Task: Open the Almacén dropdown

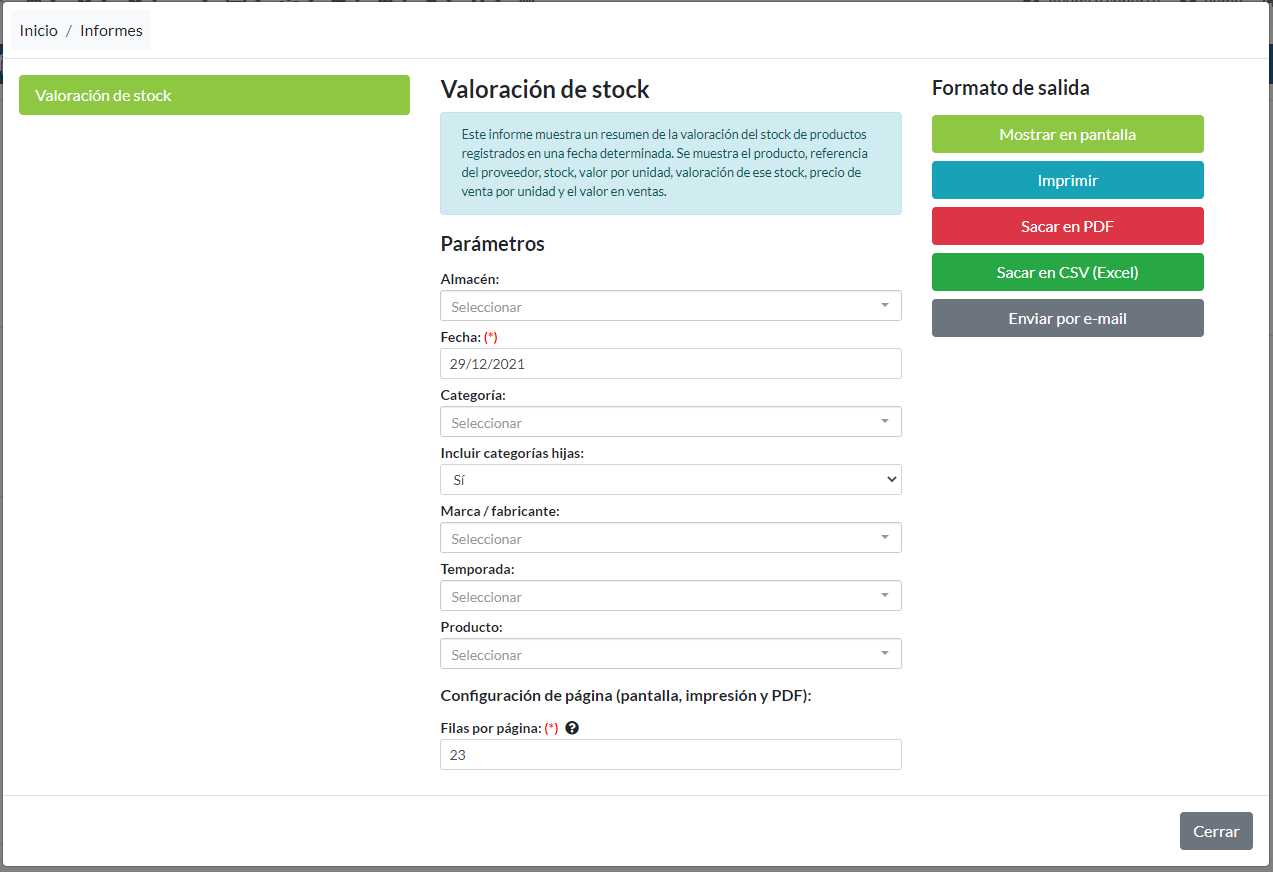Action: [670, 305]
